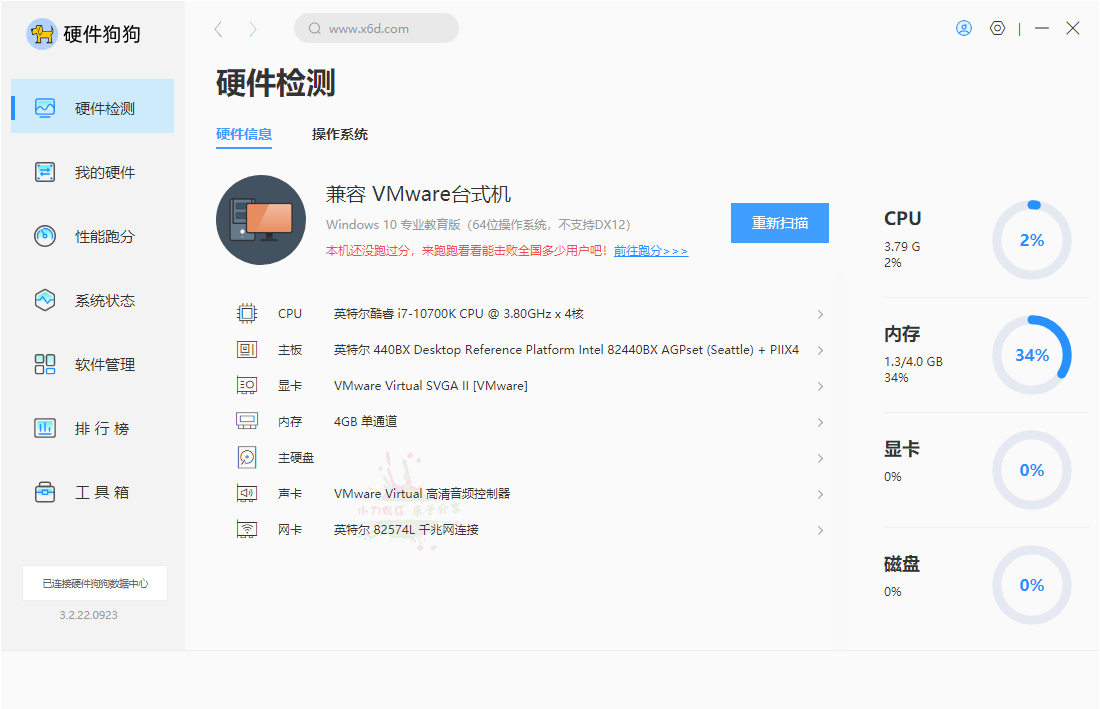Viewport: 1100px width, 709px height.
Task: Switch to the 操作系统 tab
Action: point(339,133)
